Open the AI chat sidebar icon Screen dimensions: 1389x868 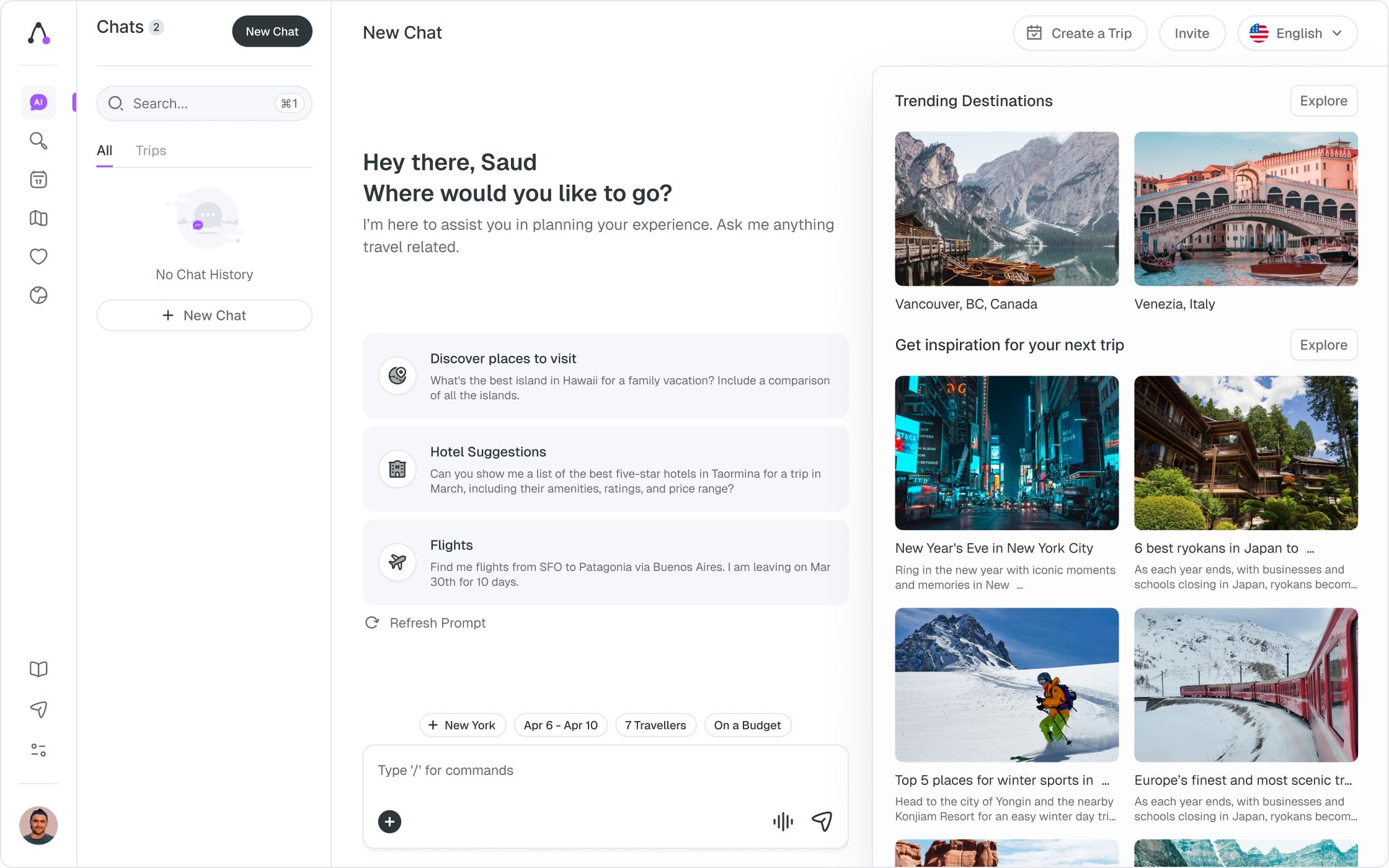(38, 102)
